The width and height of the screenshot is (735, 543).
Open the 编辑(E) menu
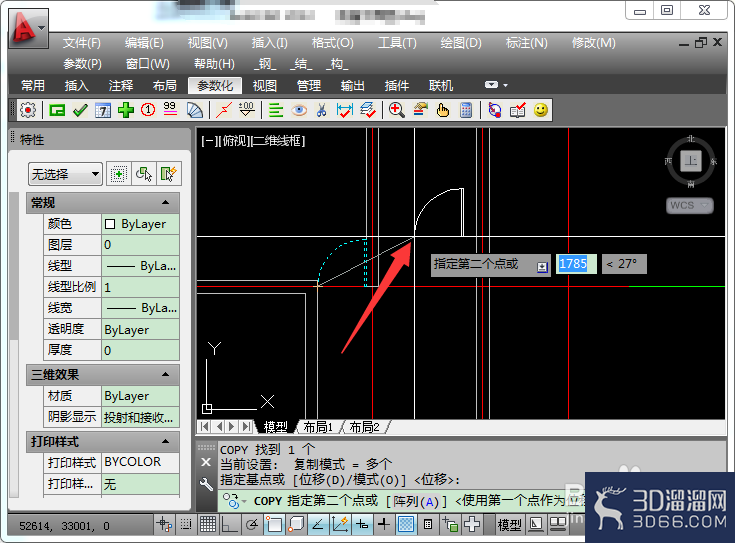pyautogui.click(x=144, y=43)
